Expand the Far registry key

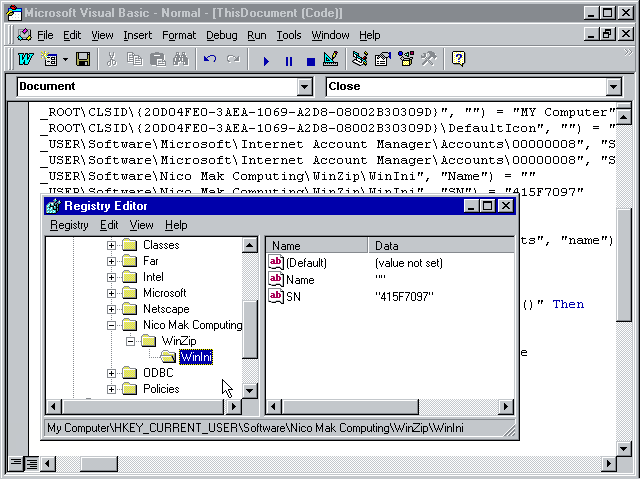pyautogui.click(x=111, y=261)
